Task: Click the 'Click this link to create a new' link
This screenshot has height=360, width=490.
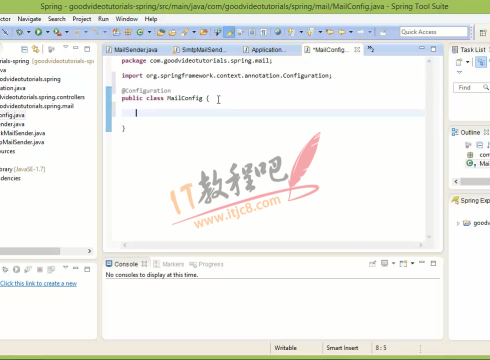Action: [38, 283]
